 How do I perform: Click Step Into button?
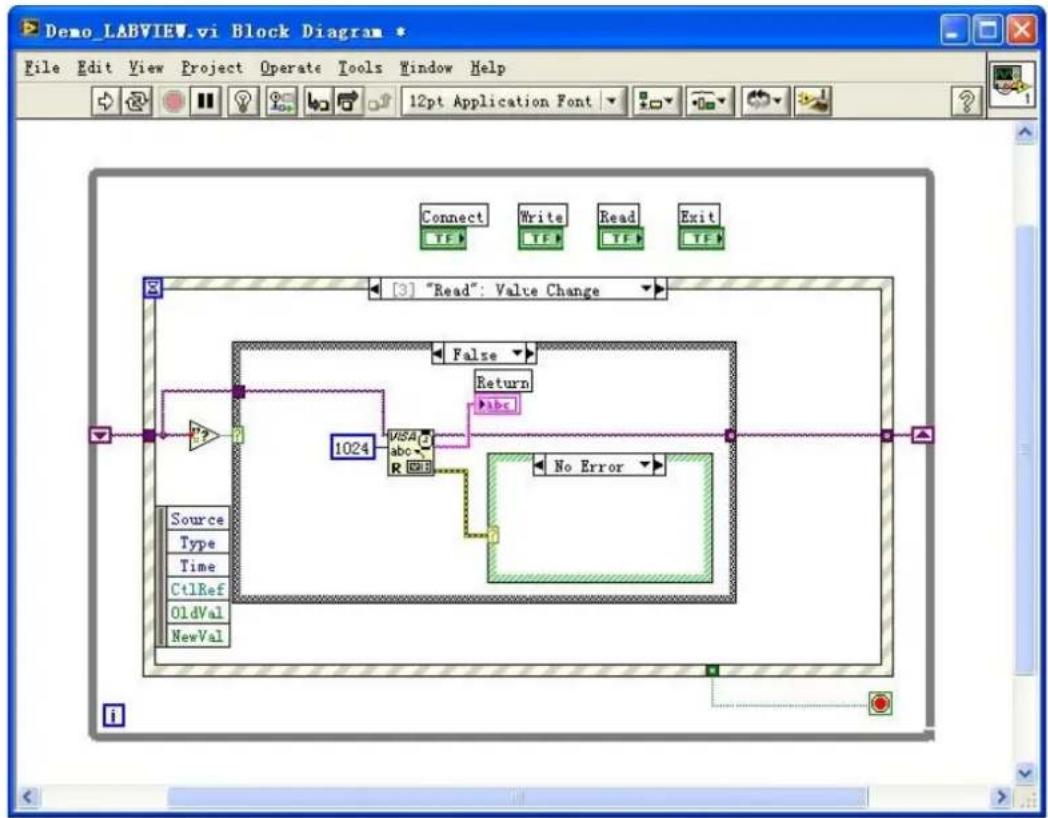317,102
